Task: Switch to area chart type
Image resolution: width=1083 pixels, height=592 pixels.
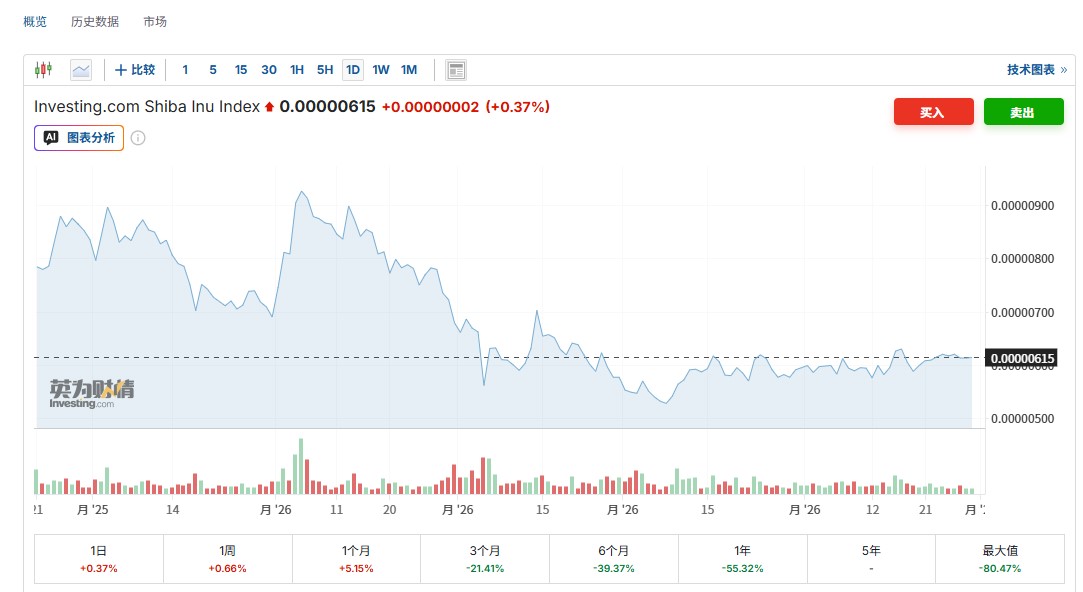Action: click(81, 70)
